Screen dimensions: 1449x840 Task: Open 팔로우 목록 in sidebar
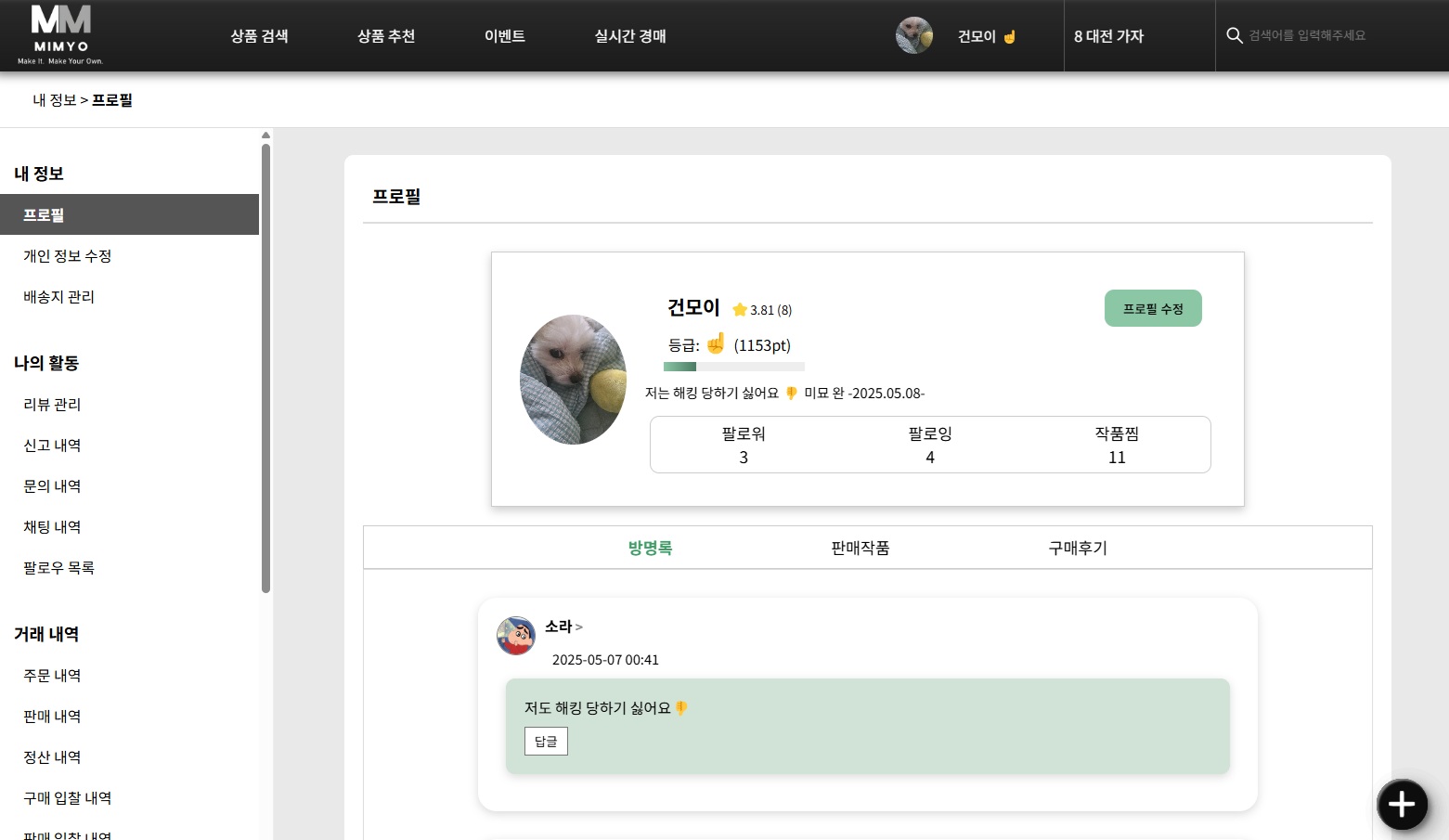[129, 567]
